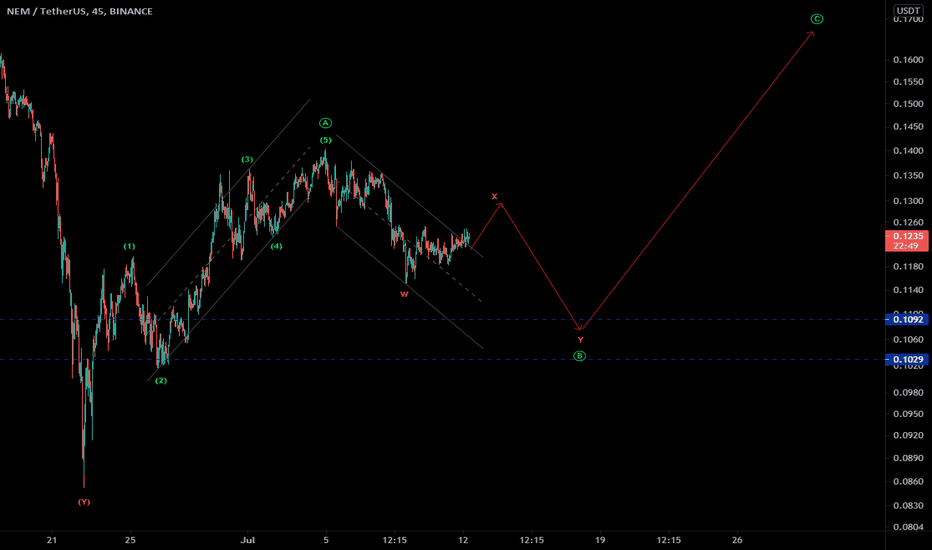Click the 0.0920 price axis value

[x=908, y=435]
